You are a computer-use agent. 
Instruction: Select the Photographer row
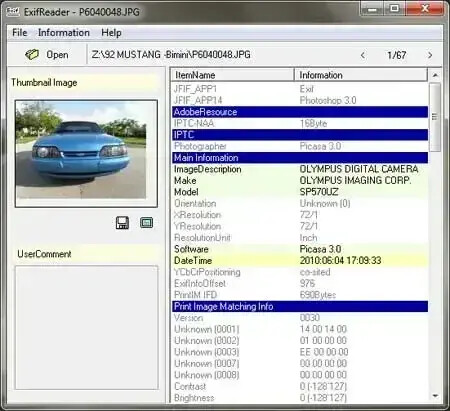pyautogui.click(x=300, y=146)
